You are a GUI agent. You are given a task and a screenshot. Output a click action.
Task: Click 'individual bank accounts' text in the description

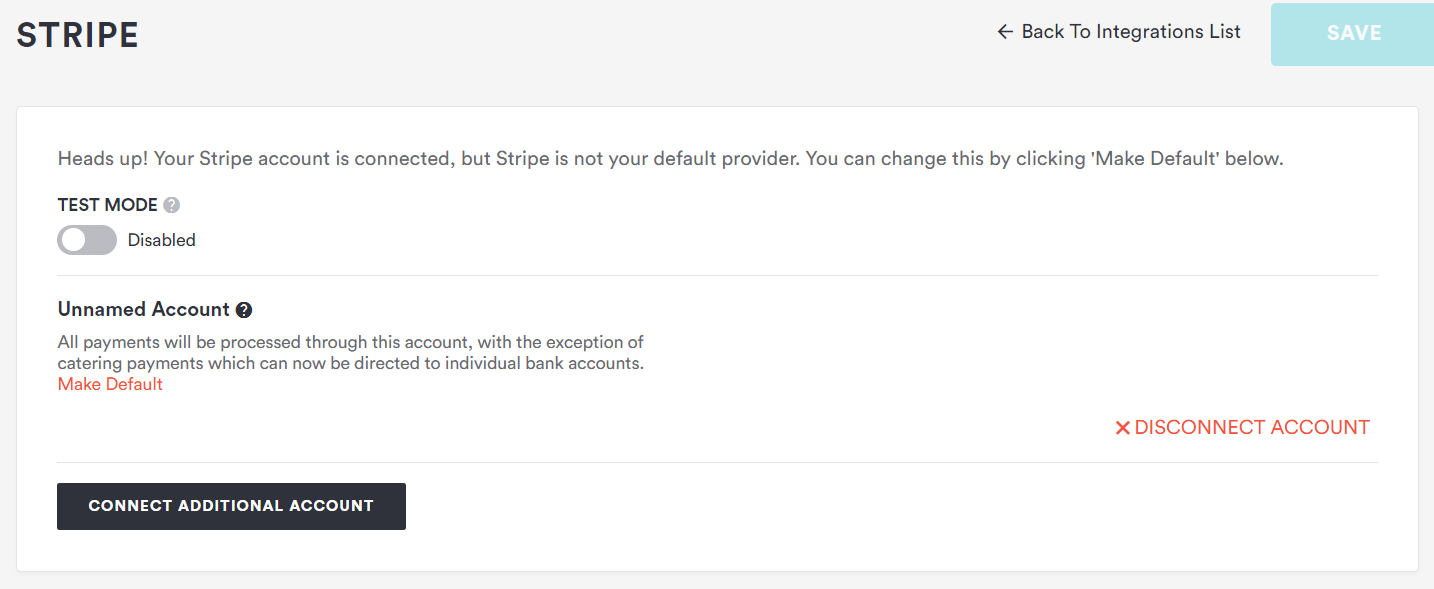pyautogui.click(x=544, y=363)
